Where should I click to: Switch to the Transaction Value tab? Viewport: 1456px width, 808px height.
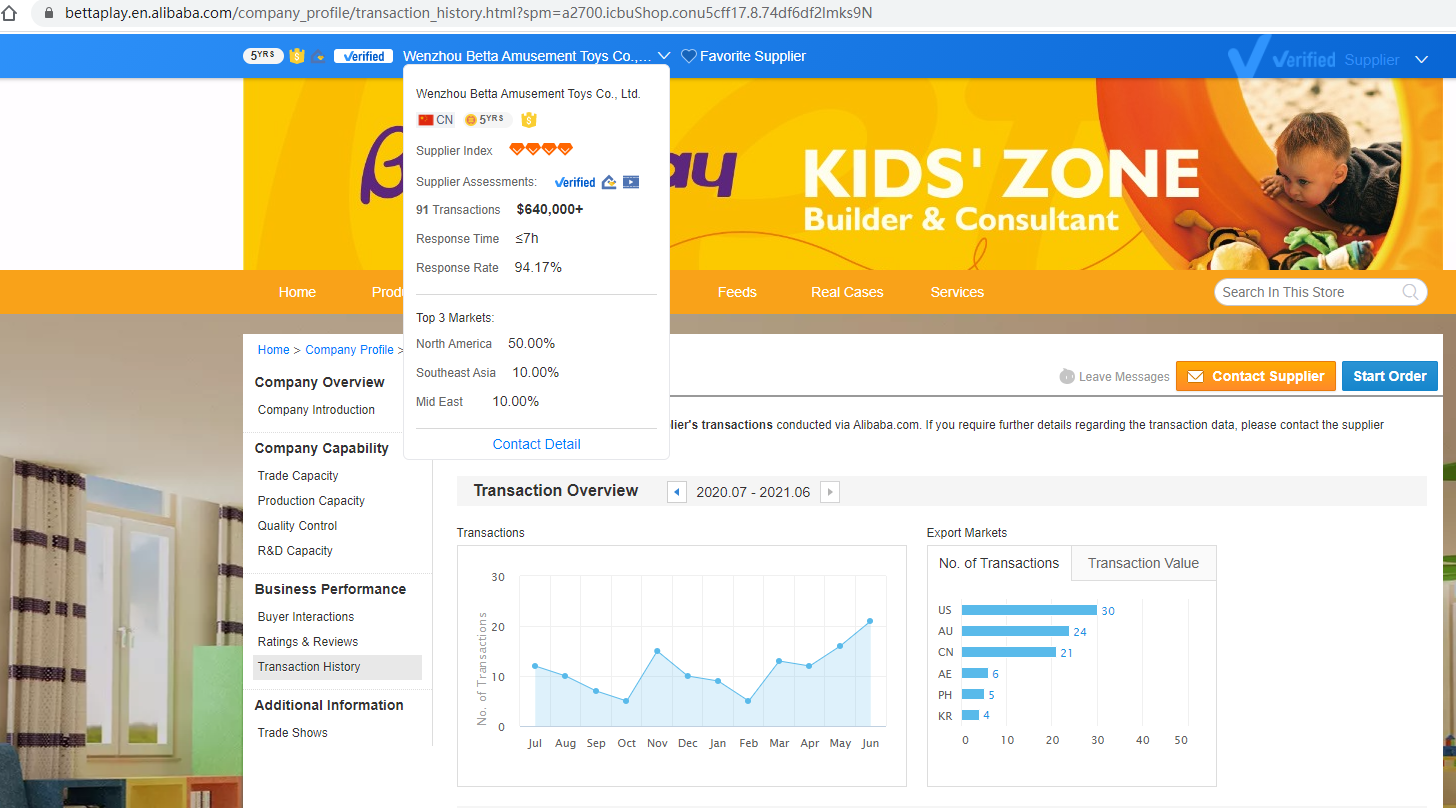[1143, 563]
